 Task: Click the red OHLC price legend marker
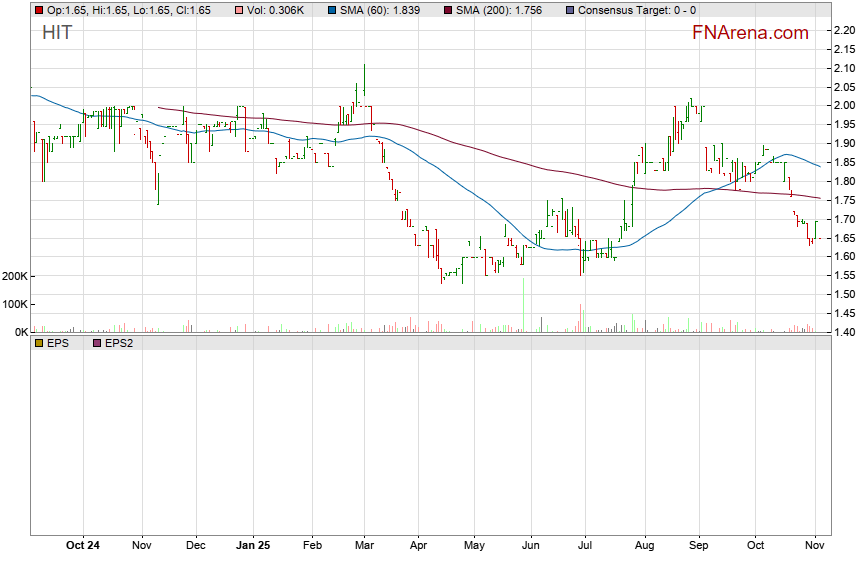pyautogui.click(x=39, y=10)
